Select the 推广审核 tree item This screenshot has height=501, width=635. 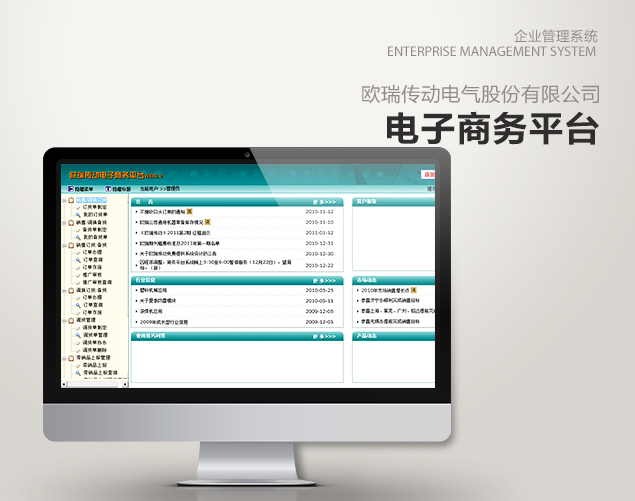[93, 275]
